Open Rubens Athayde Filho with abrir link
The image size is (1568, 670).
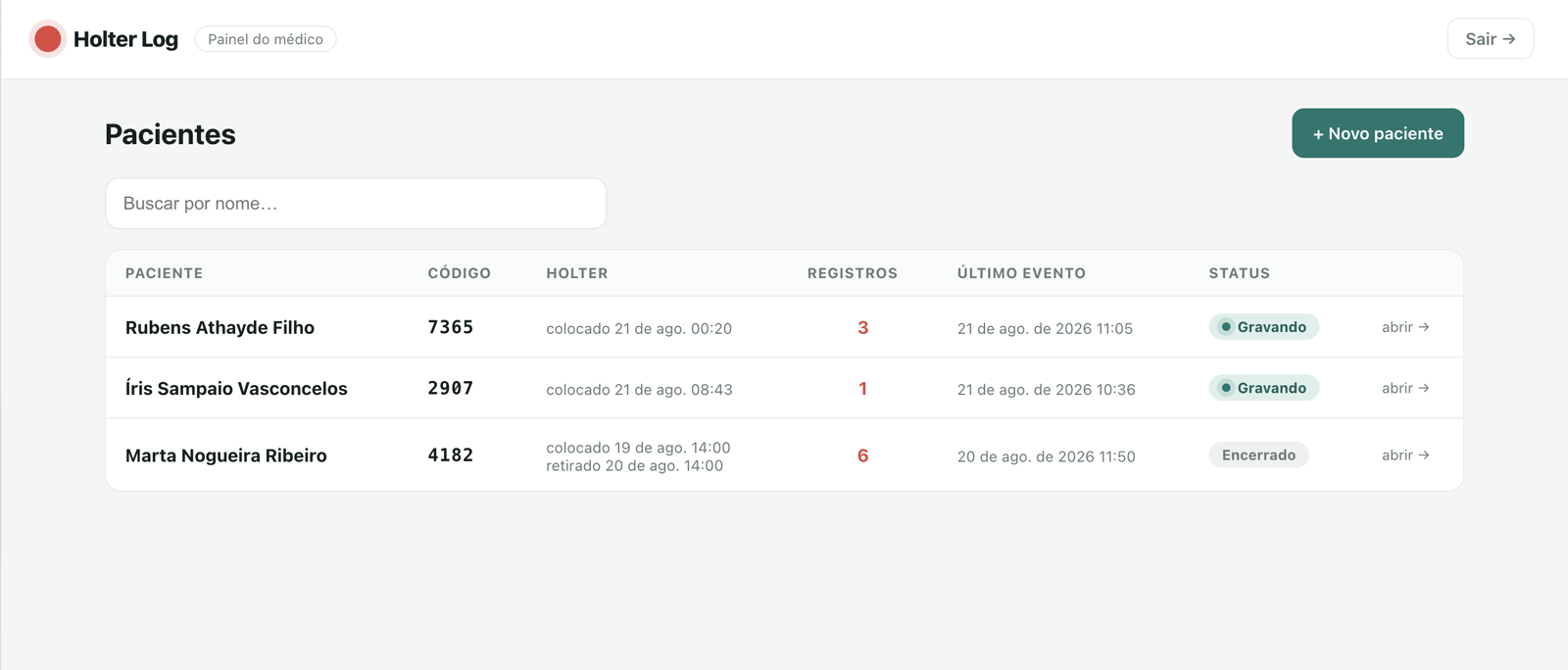point(1405,327)
